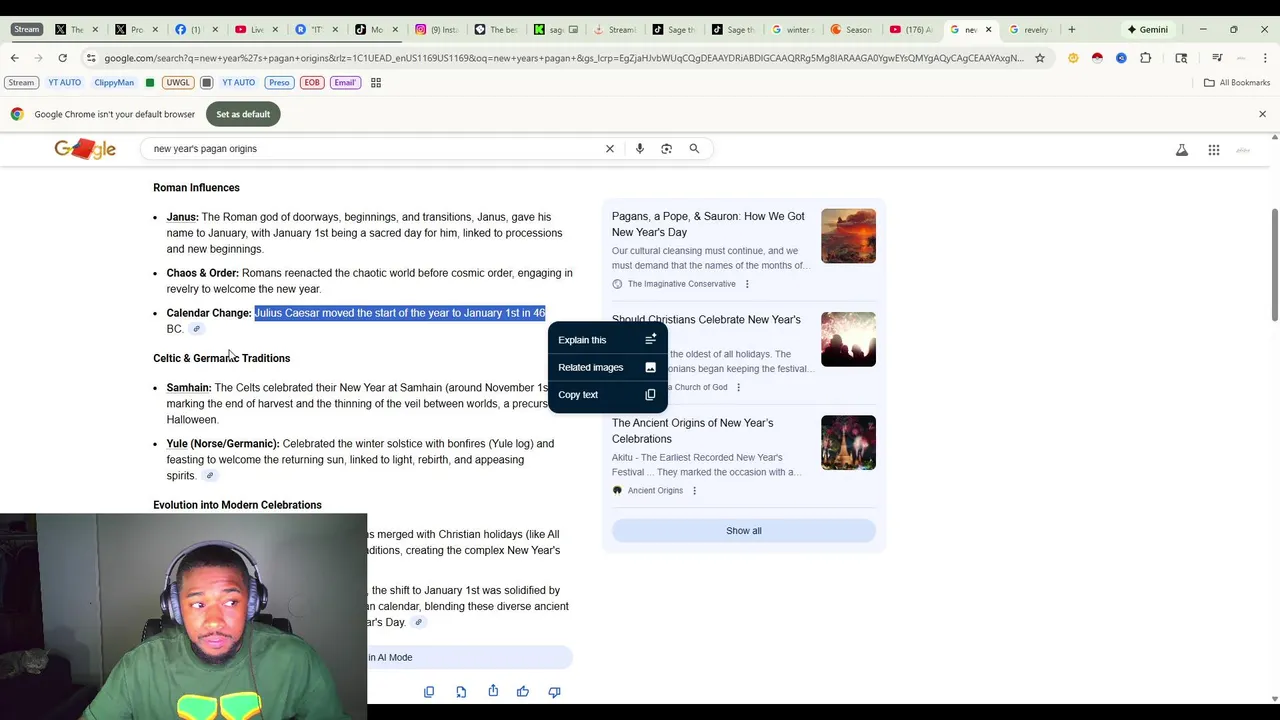Start voice search with microphone icon

(x=640, y=149)
